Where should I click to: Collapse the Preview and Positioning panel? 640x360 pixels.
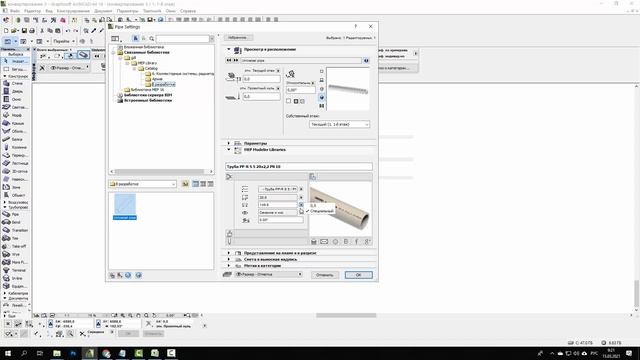[x=229, y=49]
